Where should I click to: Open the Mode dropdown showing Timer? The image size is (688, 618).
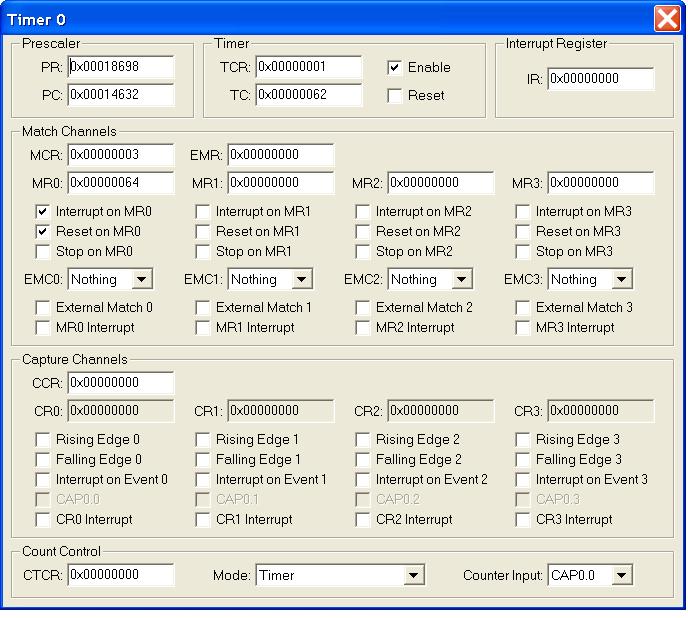(x=340, y=575)
